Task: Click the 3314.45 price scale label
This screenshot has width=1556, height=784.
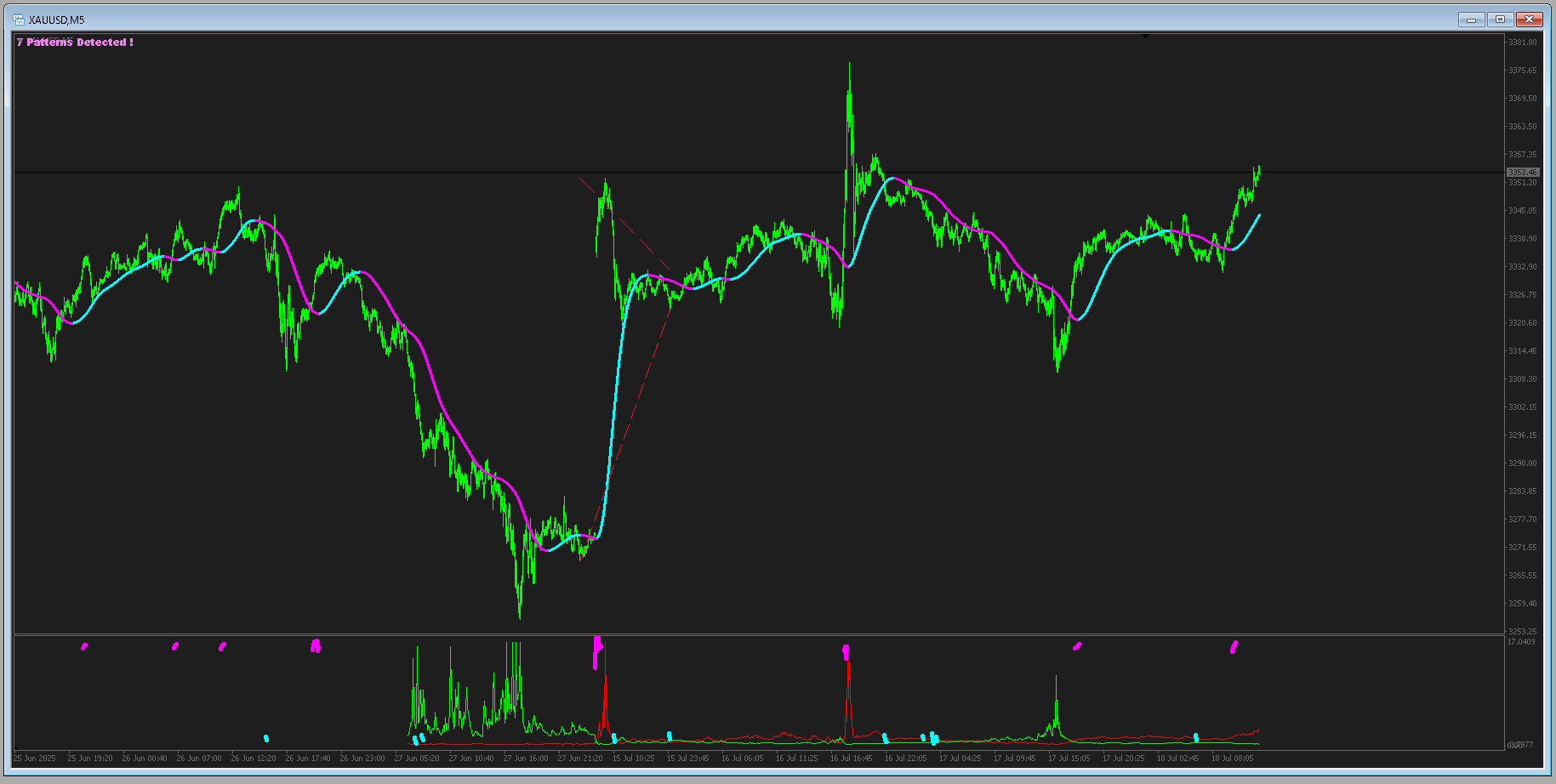Action: pos(1523,351)
